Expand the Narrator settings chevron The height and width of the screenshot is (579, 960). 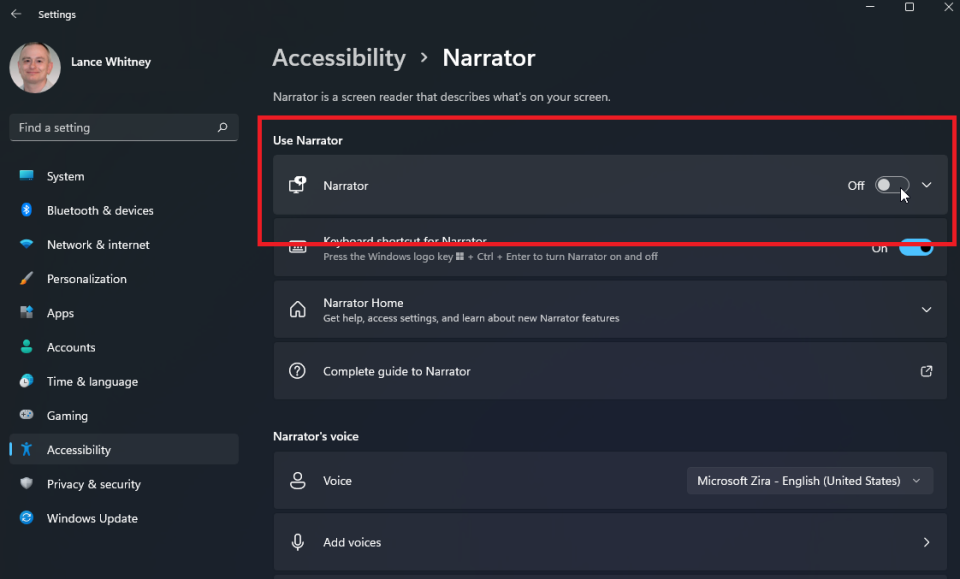click(x=926, y=185)
